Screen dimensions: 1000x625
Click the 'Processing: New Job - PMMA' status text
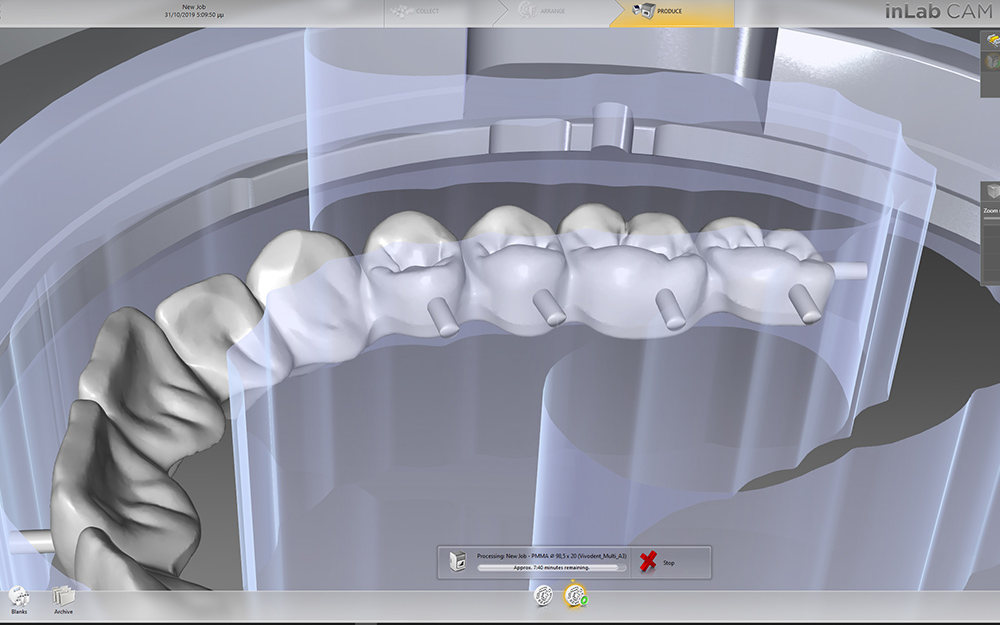(x=552, y=556)
